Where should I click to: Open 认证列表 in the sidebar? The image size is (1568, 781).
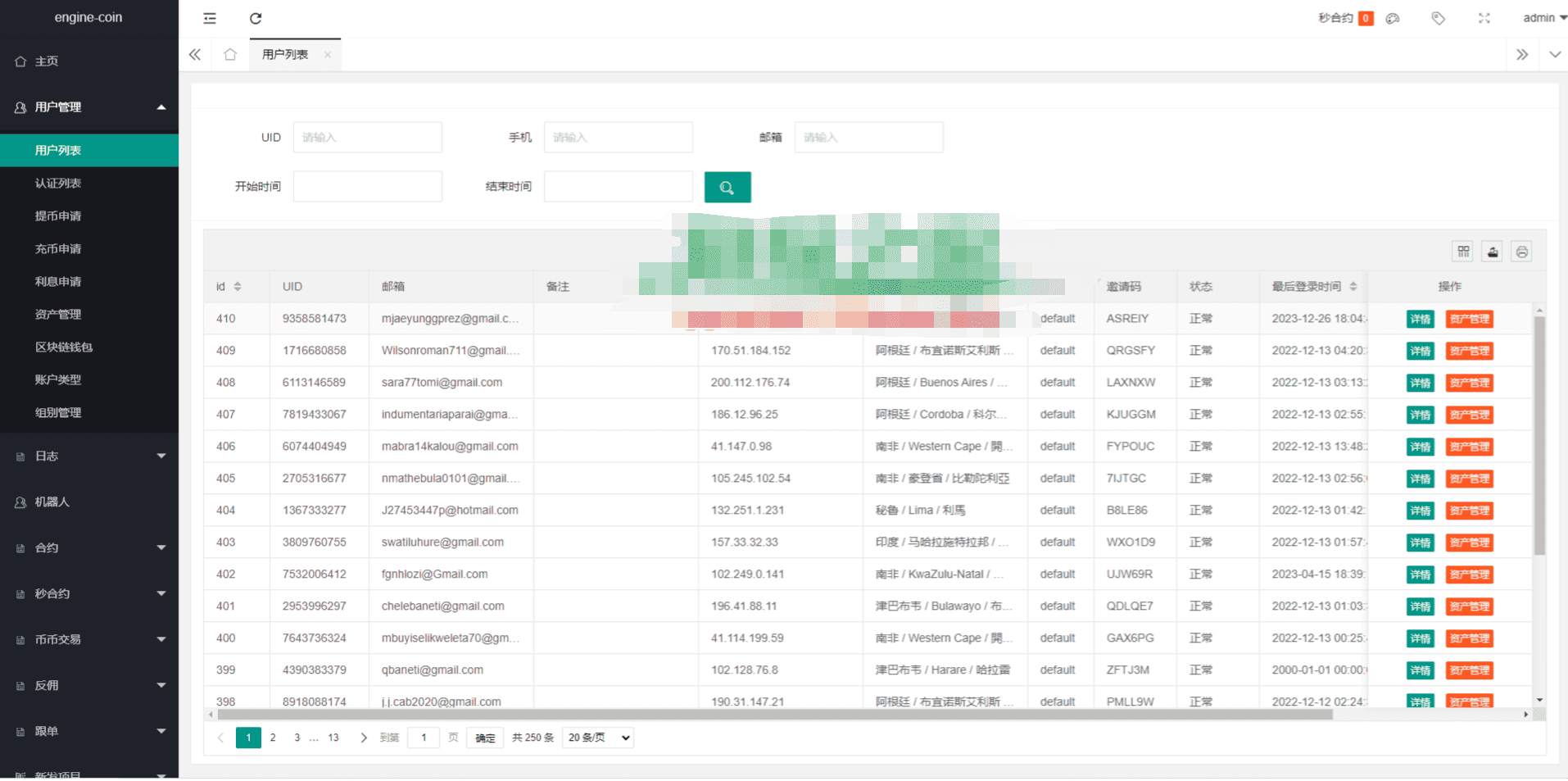coord(58,183)
